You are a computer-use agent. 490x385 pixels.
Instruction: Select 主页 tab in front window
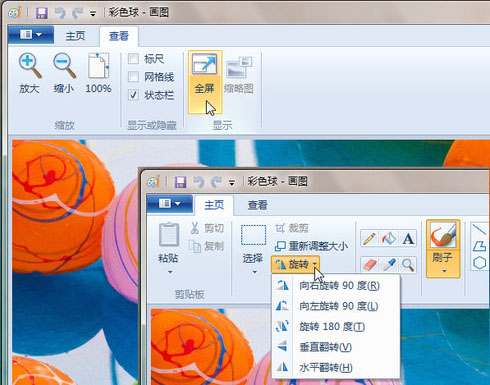click(214, 205)
